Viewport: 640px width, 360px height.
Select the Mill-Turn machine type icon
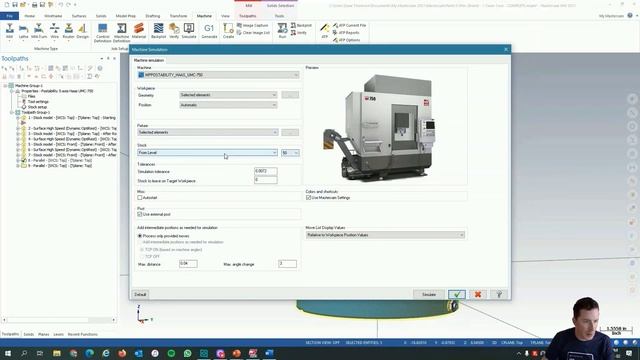tap(39, 31)
